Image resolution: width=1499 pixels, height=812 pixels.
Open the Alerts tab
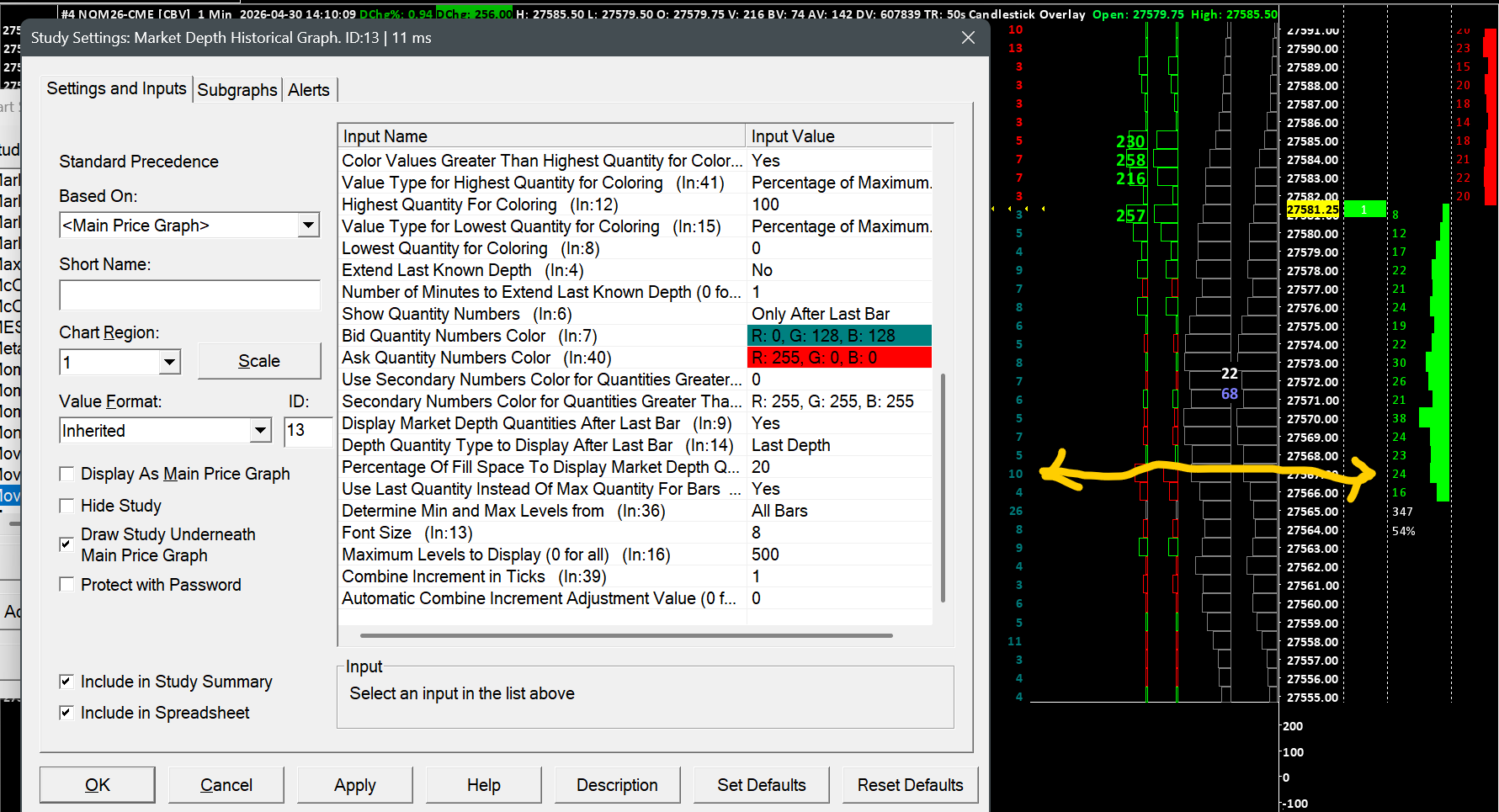[309, 90]
